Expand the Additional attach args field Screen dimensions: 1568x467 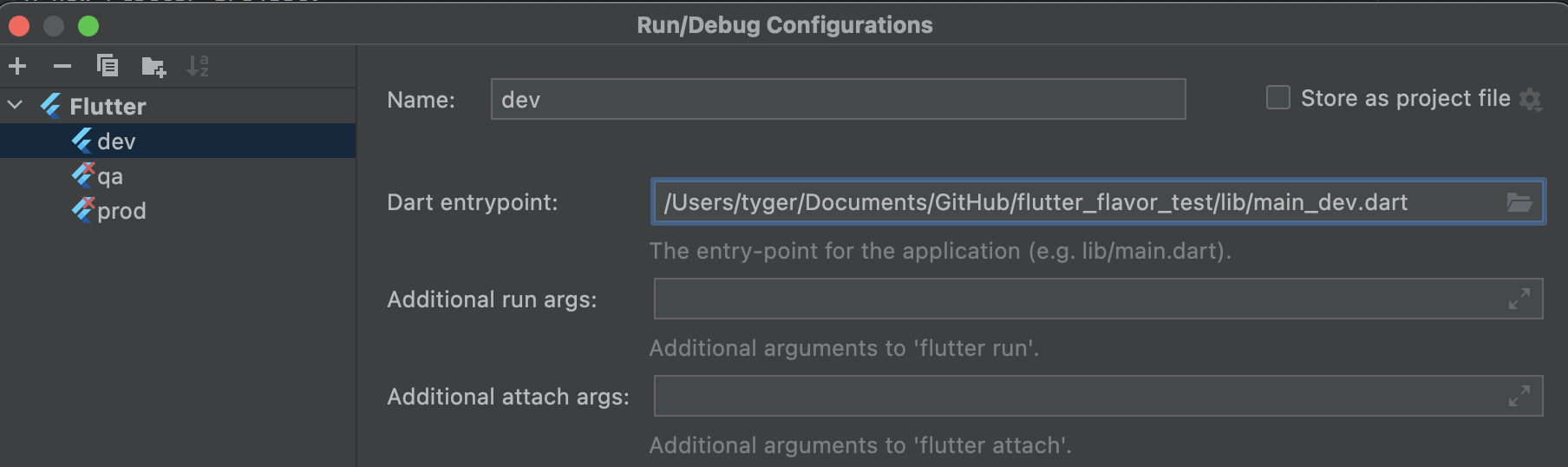(x=1519, y=397)
